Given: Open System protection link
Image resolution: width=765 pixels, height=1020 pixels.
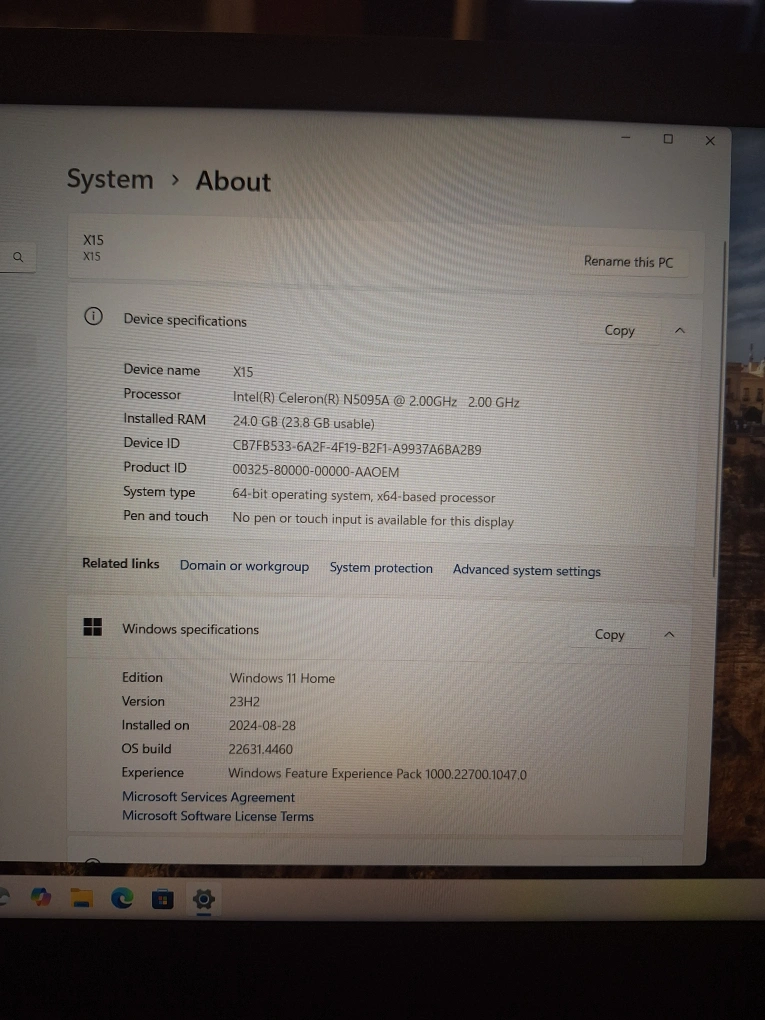Looking at the screenshot, I should (381, 568).
